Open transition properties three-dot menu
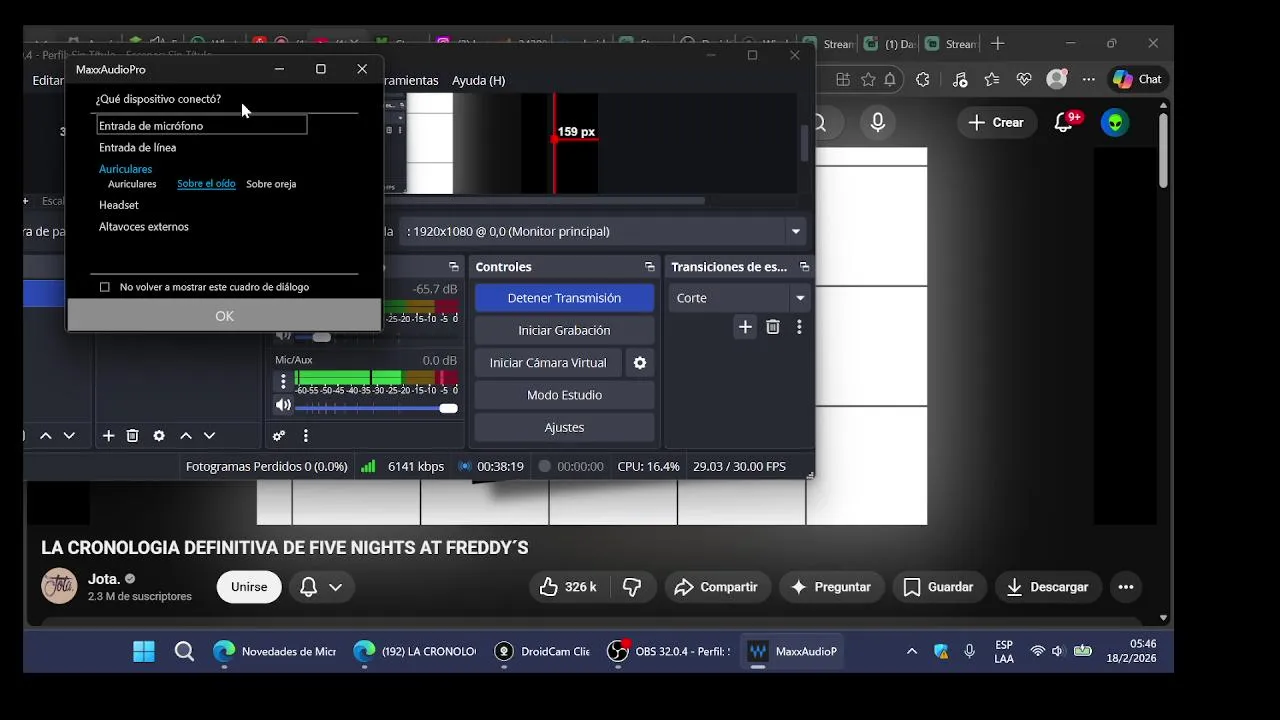Image resolution: width=1280 pixels, height=720 pixels. [799, 327]
